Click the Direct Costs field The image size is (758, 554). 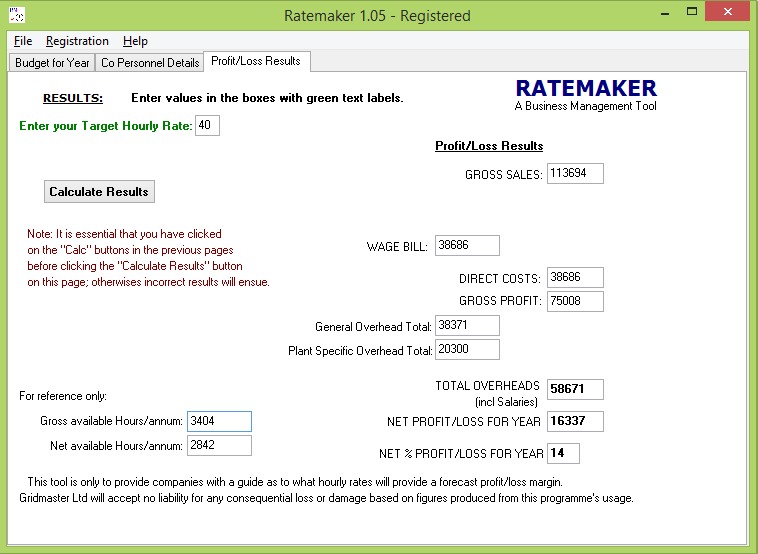click(575, 278)
